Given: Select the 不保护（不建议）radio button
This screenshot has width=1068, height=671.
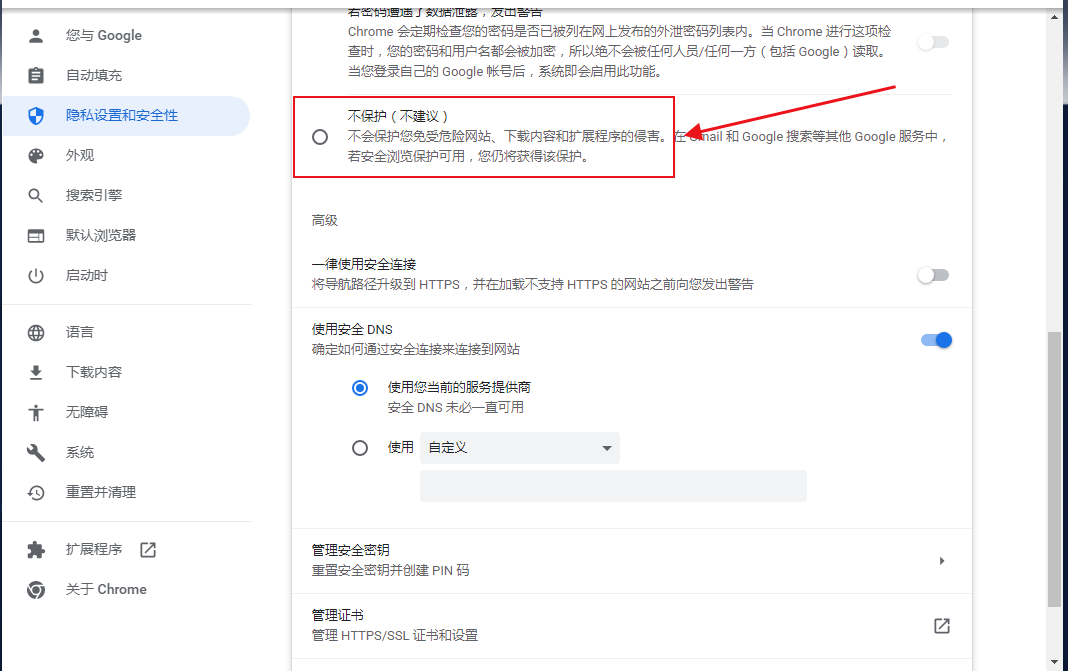Looking at the screenshot, I should point(320,137).
